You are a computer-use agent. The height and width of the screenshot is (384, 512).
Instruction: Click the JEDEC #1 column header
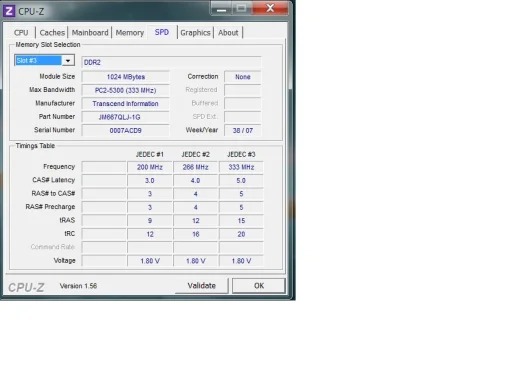point(150,154)
